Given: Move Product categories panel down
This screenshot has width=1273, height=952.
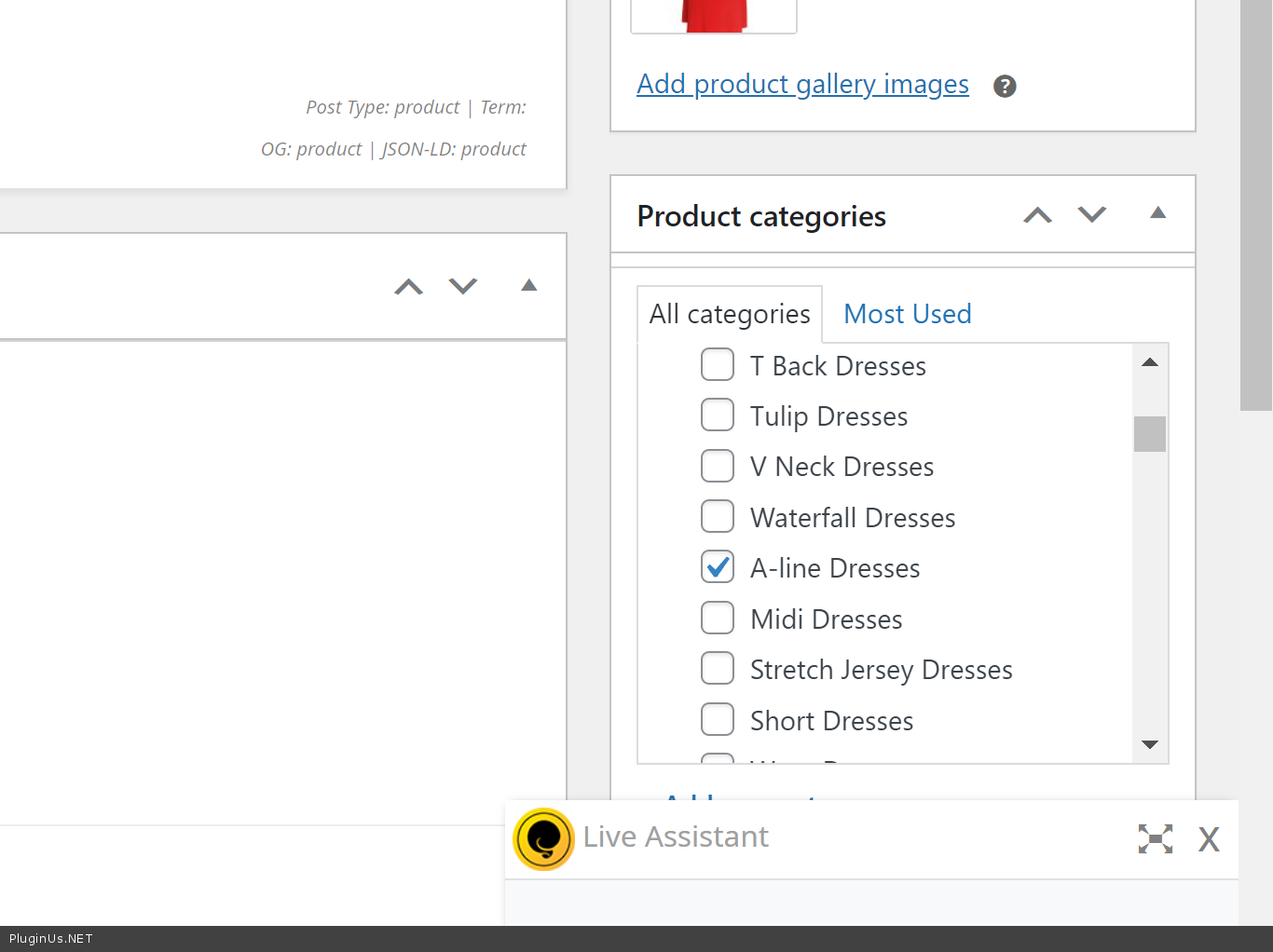Looking at the screenshot, I should pyautogui.click(x=1091, y=215).
